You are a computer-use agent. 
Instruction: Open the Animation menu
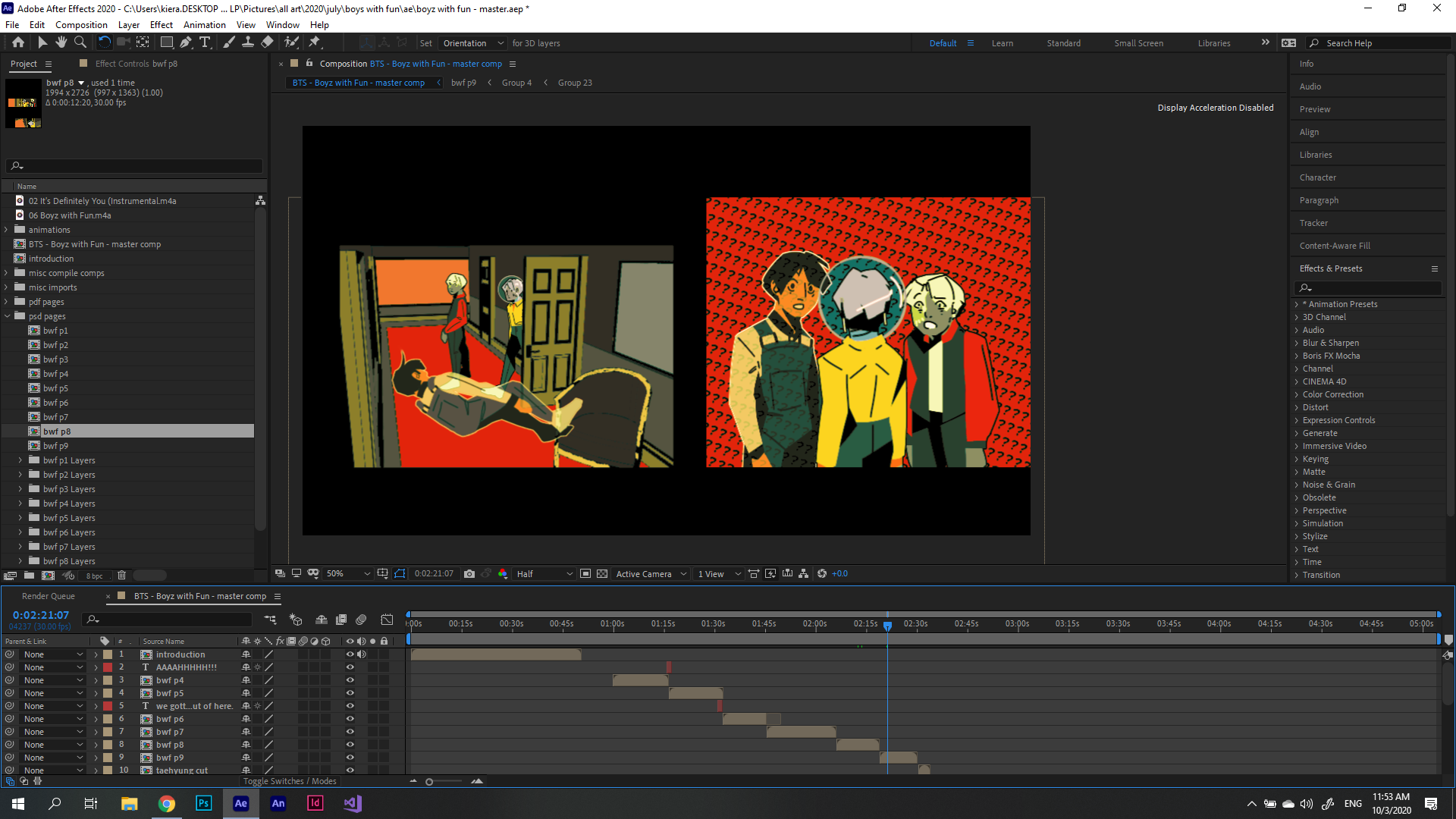click(x=204, y=25)
